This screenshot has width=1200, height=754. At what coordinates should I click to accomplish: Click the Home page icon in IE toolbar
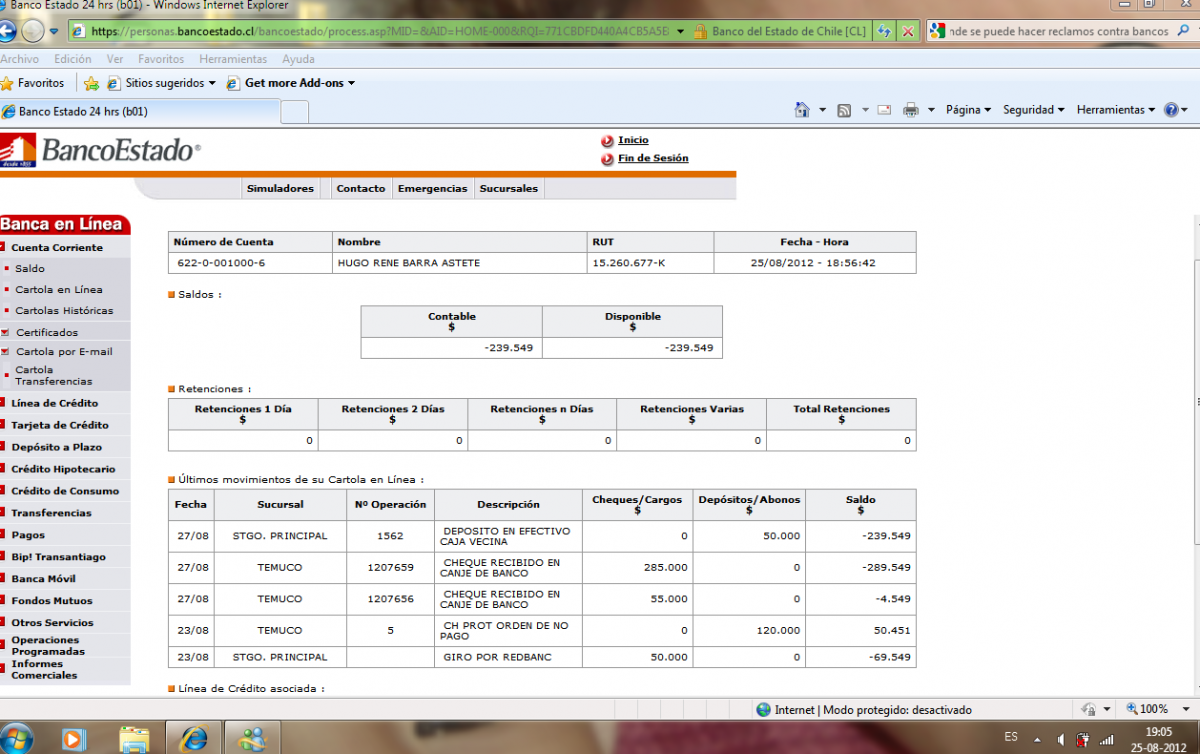[x=802, y=110]
